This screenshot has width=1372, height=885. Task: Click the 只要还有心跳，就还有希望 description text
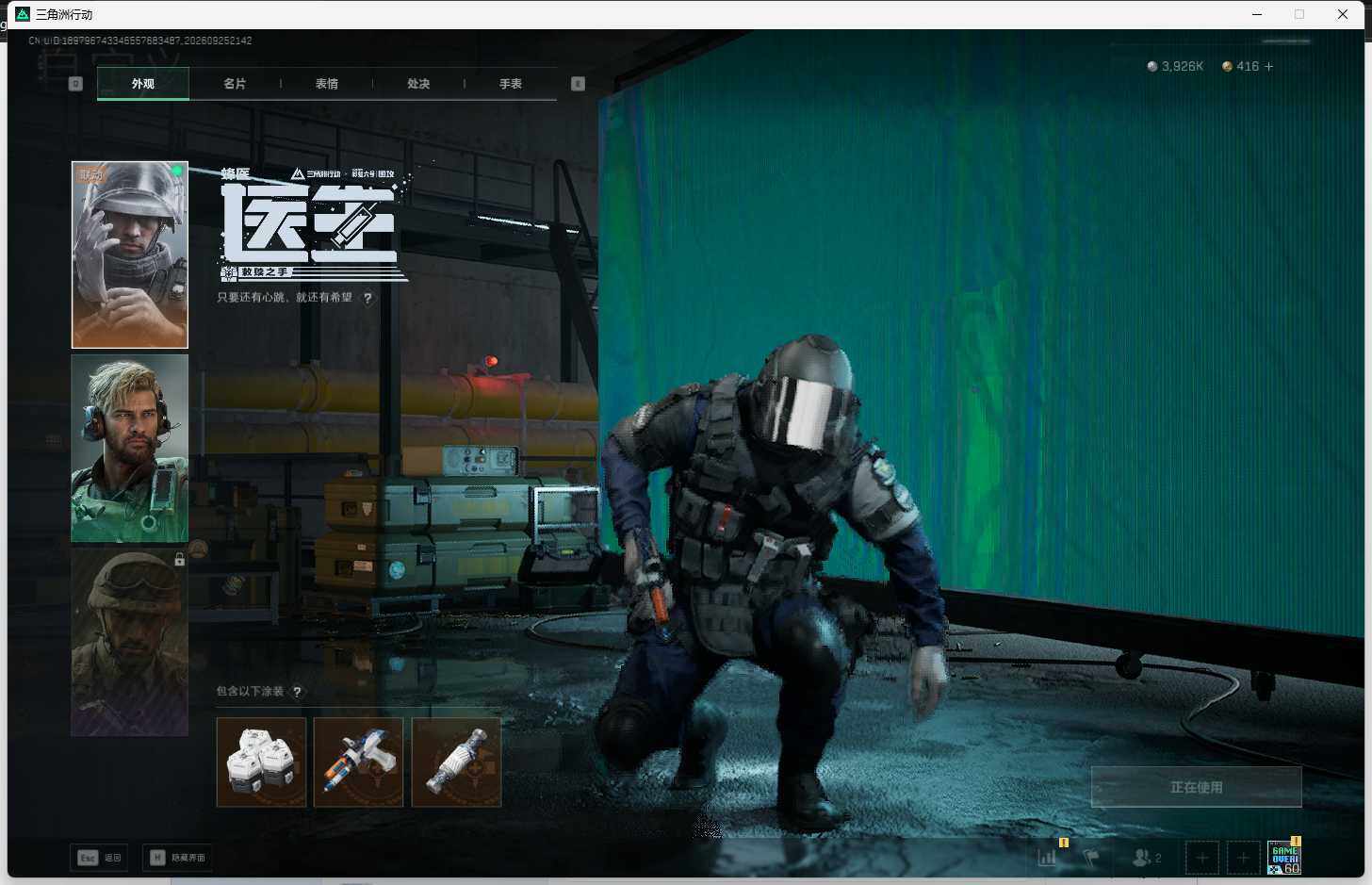coord(285,298)
